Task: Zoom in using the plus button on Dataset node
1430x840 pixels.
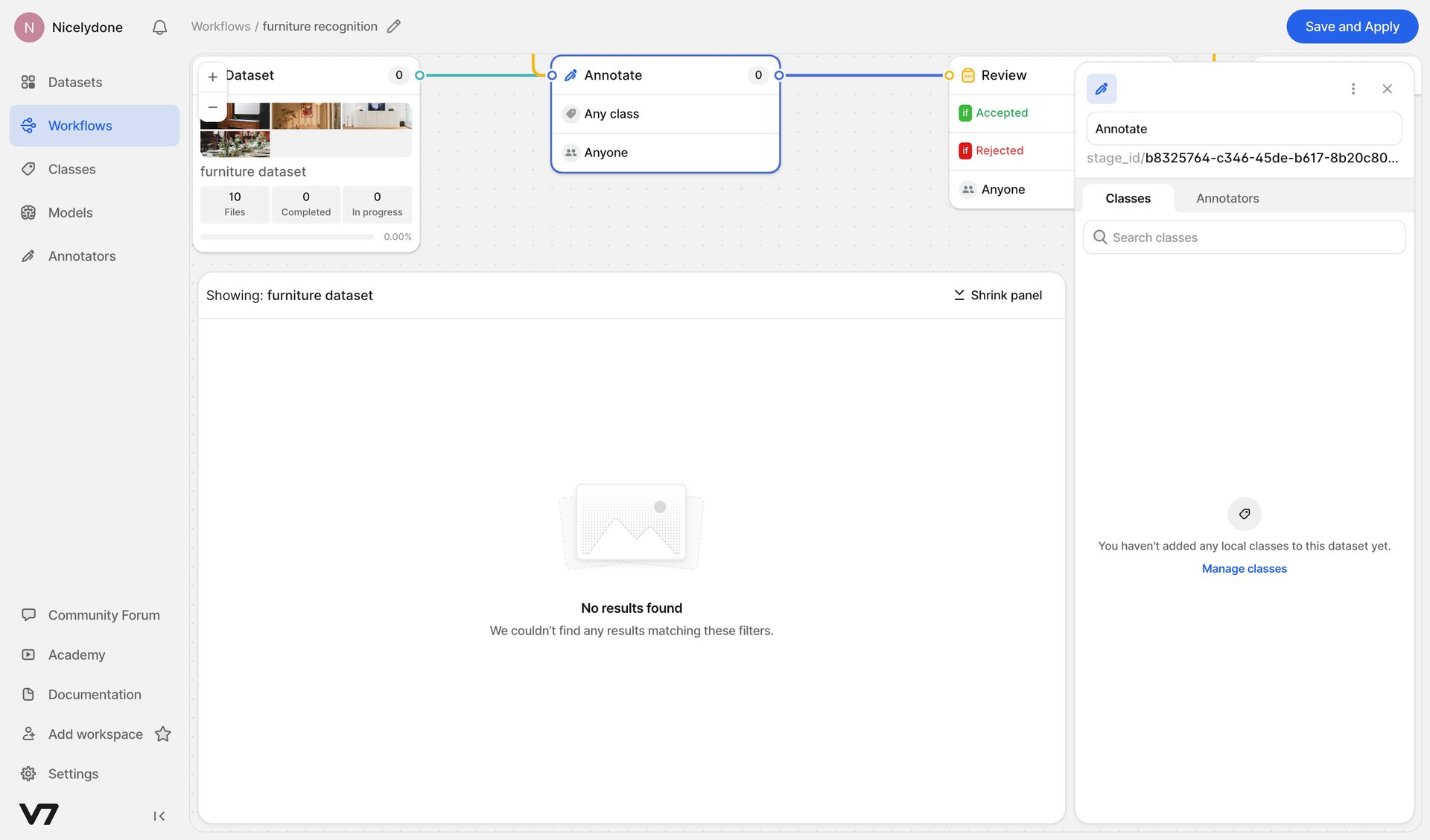Action: [212, 76]
